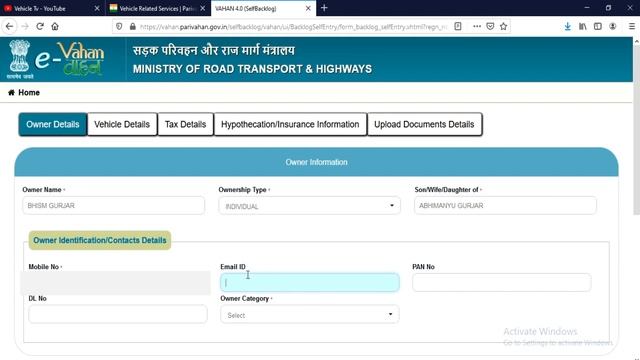Screen dimensions: 640x360
Task: Open the Hypothecation/Insurance Information tab
Action: 290,124
